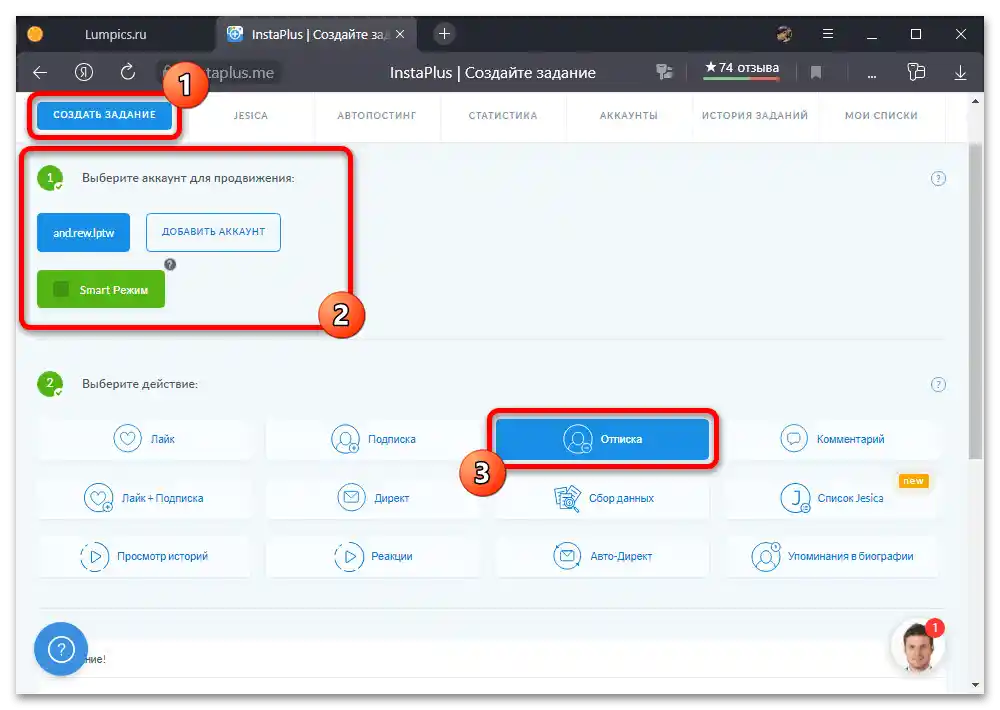Viewport: 1000px width, 710px height.
Task: Select the and.rew.lptw account button
Action: pos(84,232)
